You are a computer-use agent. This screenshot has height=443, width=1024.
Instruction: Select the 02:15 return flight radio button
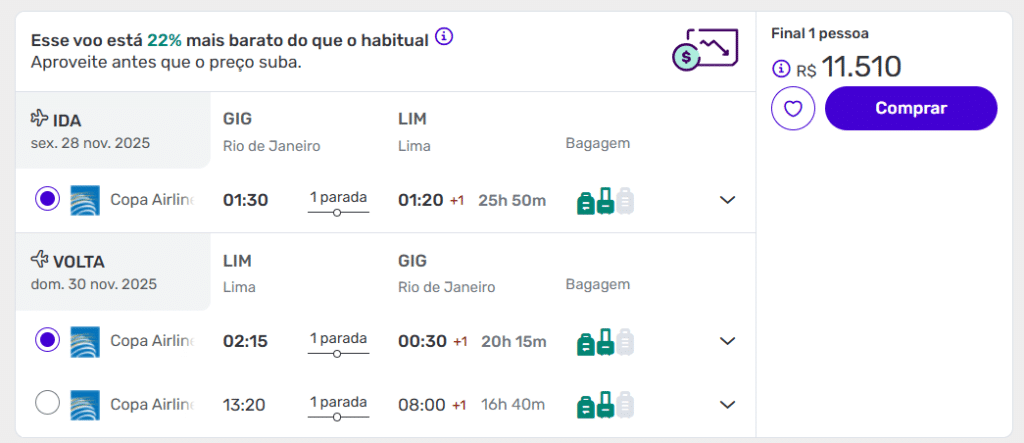(47, 341)
